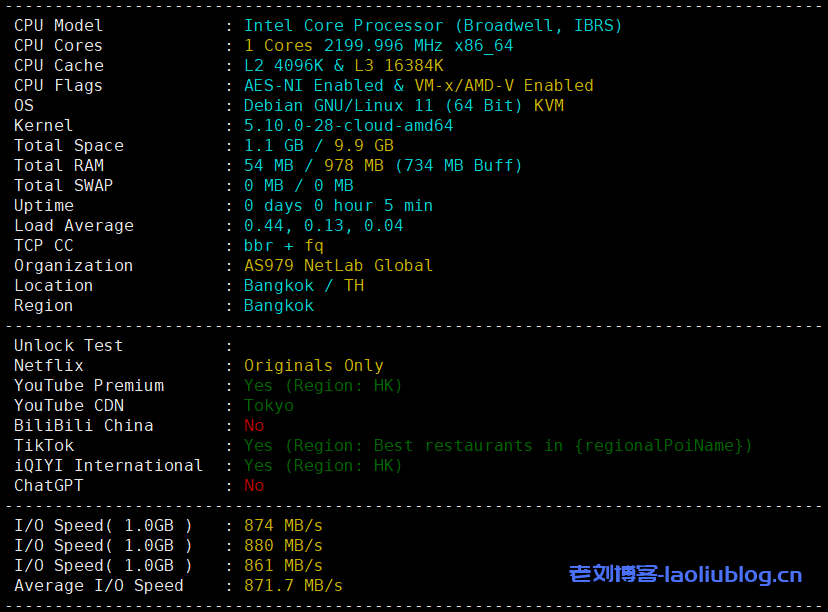Click the 874 MB/s I/O speed value
This screenshot has height=612, width=828.
coord(283,526)
